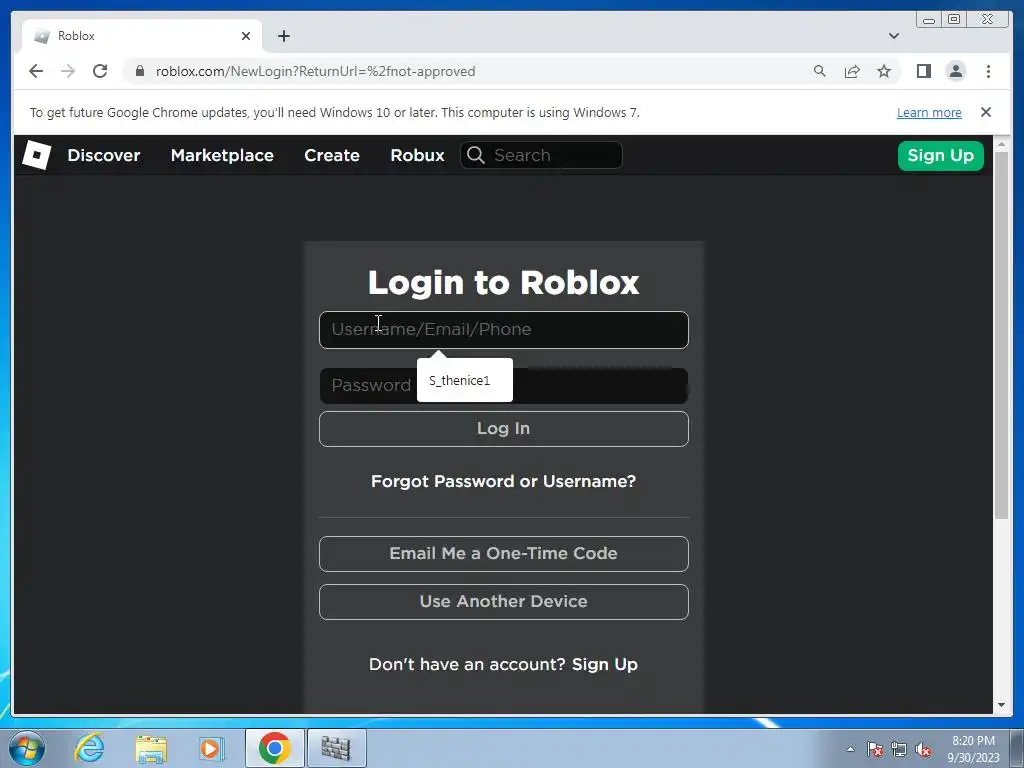The height and width of the screenshot is (768, 1024).
Task: Click the page scrollbar up arrow
Action: [x=1001, y=143]
